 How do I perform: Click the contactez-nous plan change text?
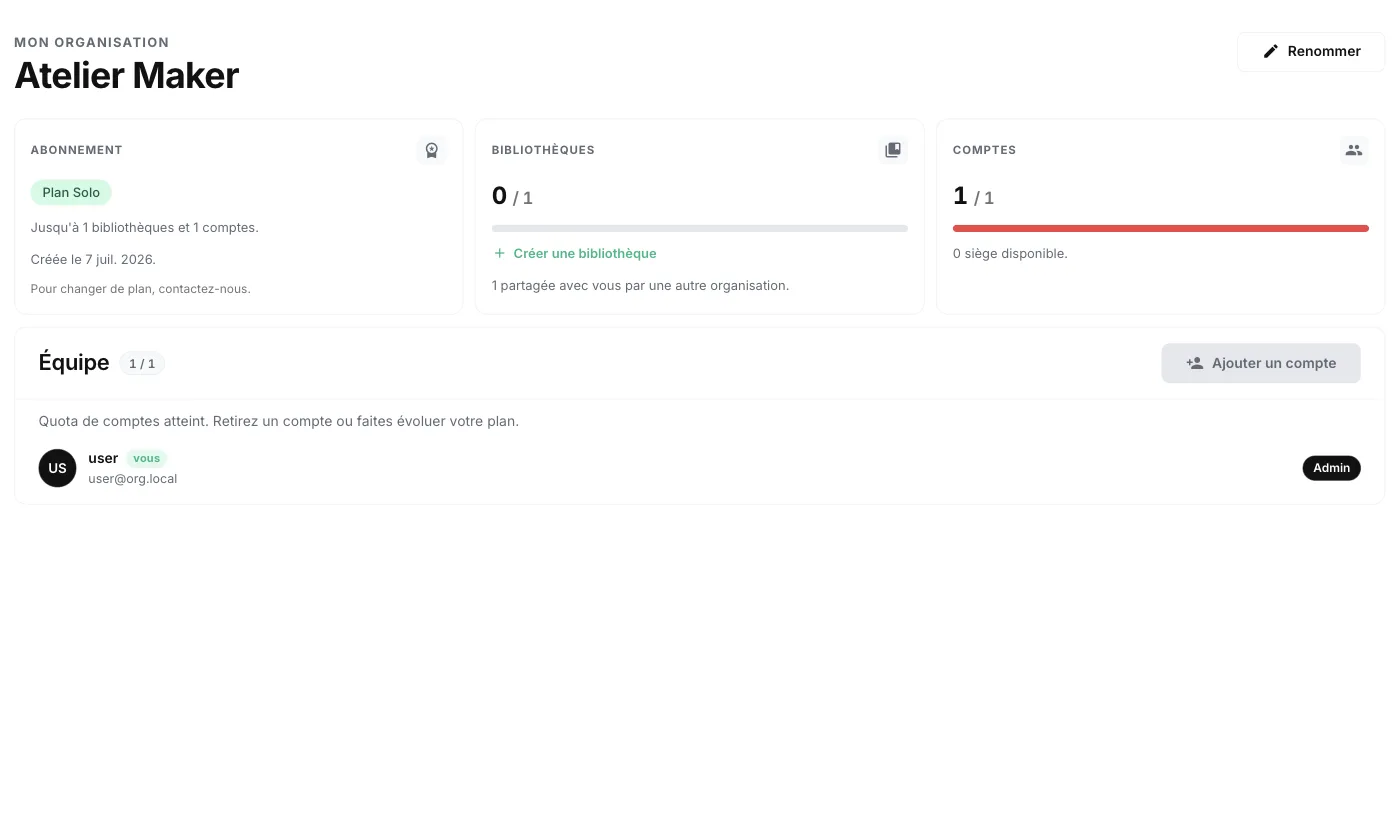pos(141,289)
